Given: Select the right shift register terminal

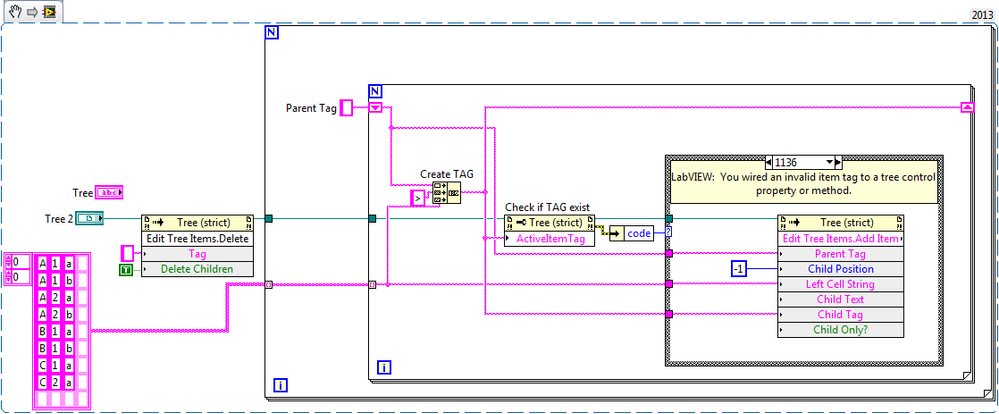Looking at the screenshot, I should tap(967, 108).
